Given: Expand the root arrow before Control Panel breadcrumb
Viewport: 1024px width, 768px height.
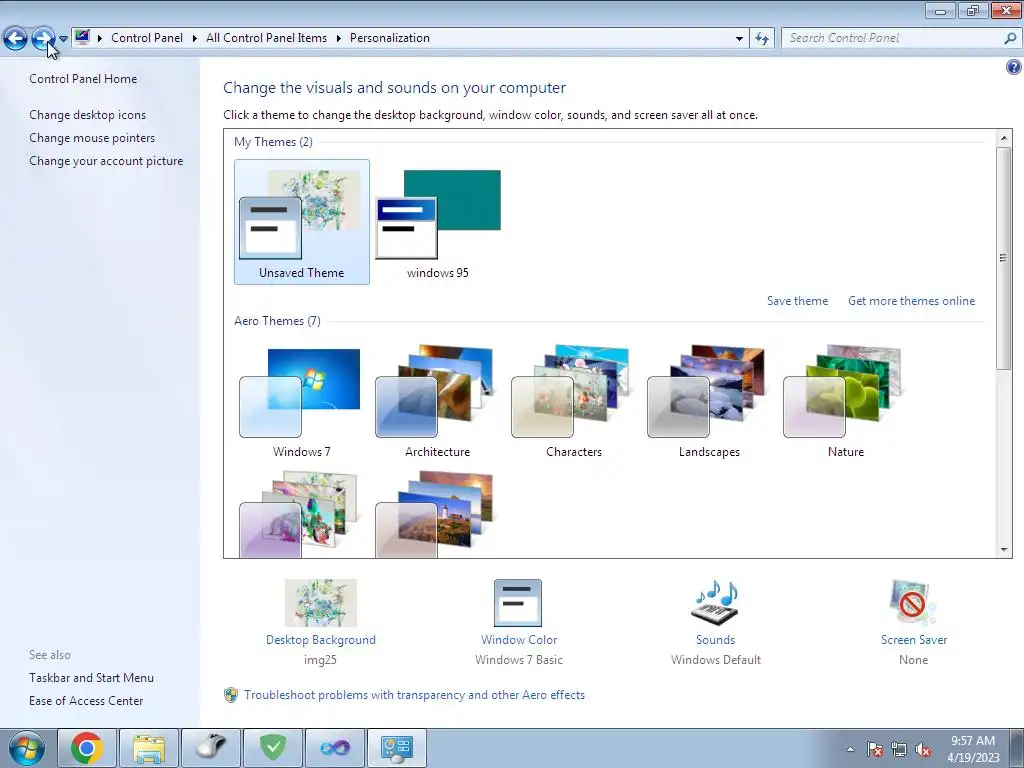Looking at the screenshot, I should tap(99, 38).
